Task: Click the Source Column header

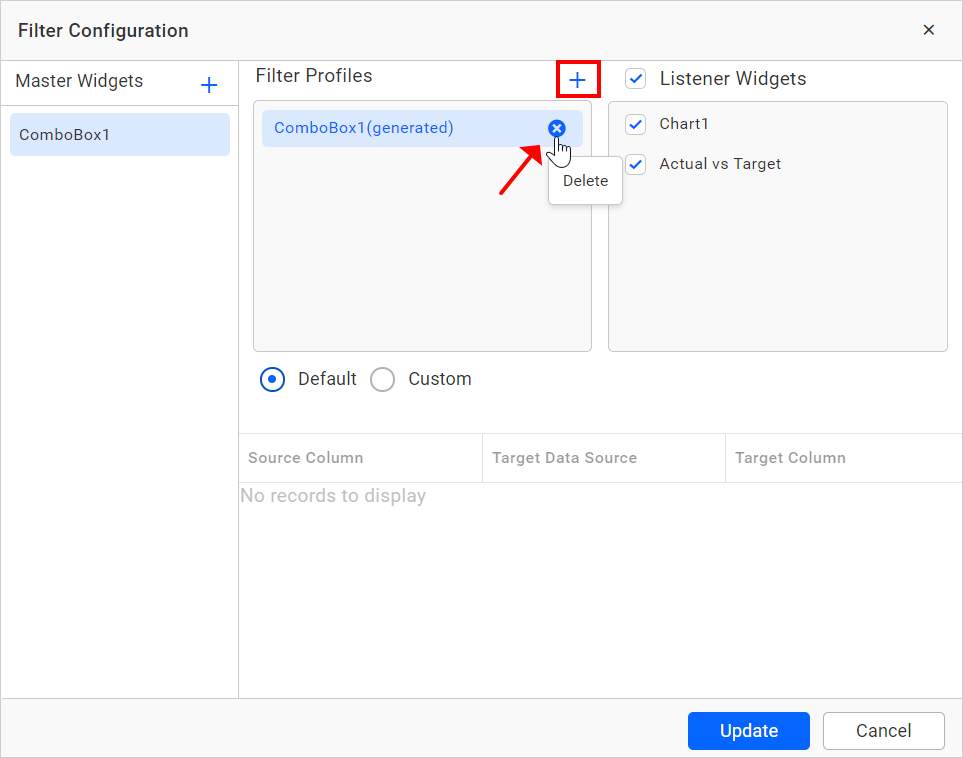Action: (x=306, y=458)
